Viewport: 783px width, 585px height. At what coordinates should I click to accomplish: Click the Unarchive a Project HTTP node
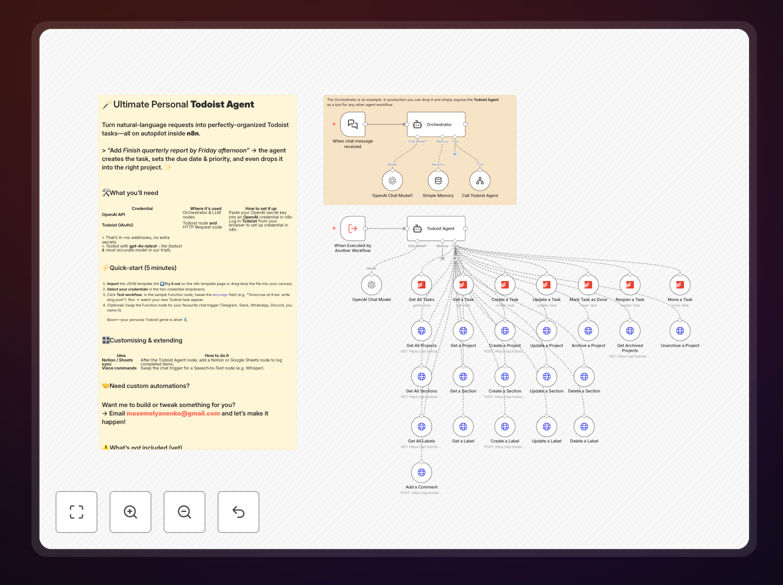pyautogui.click(x=680, y=331)
